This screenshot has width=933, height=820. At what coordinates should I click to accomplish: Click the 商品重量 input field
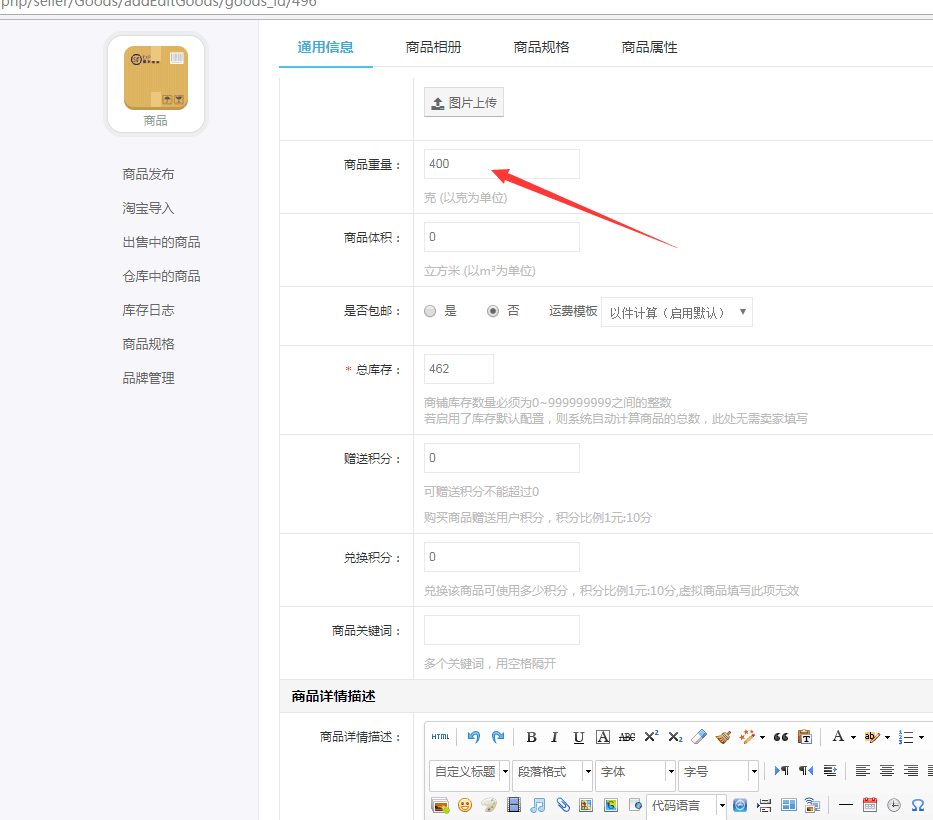click(501, 164)
